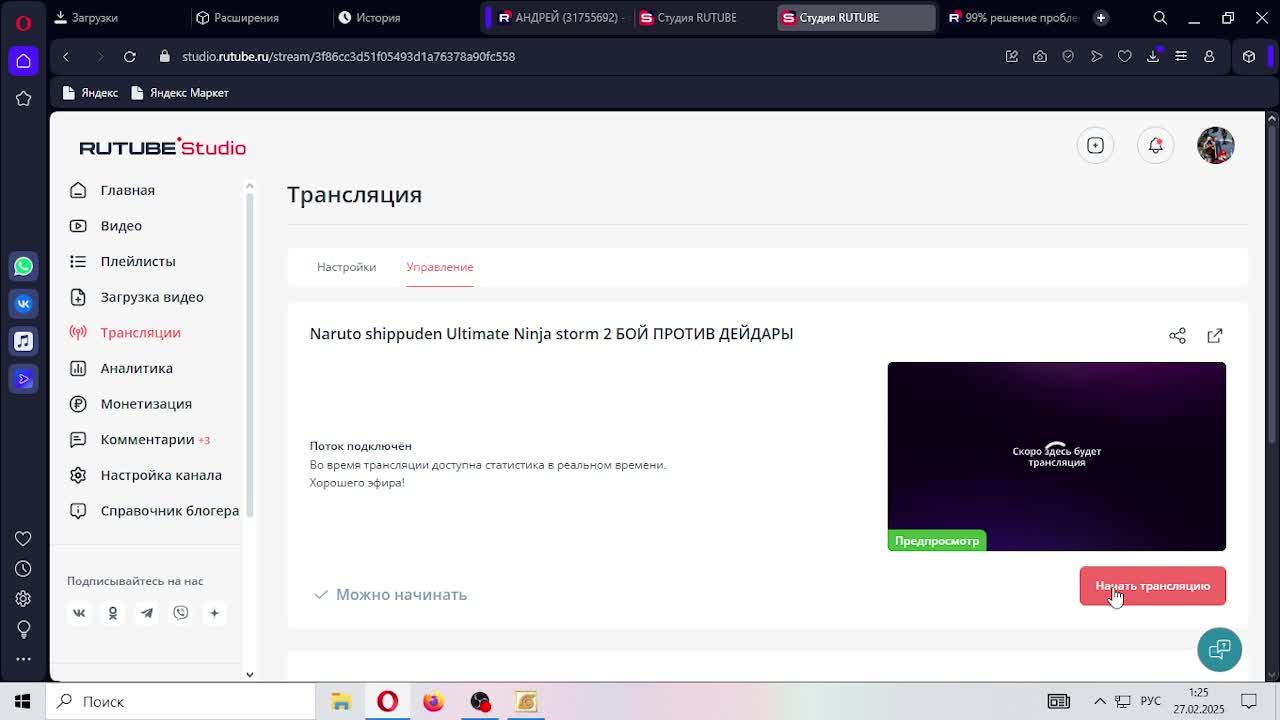
Task: Switch to the Настройки tab
Action: [346, 267]
